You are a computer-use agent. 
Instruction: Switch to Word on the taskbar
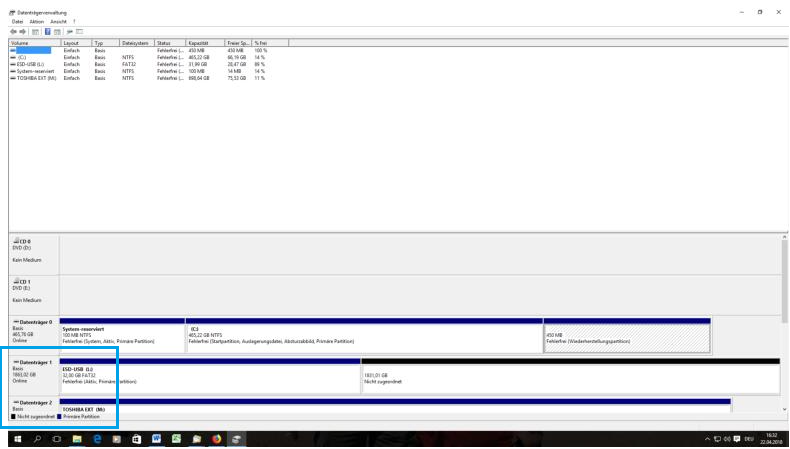[x=156, y=439]
